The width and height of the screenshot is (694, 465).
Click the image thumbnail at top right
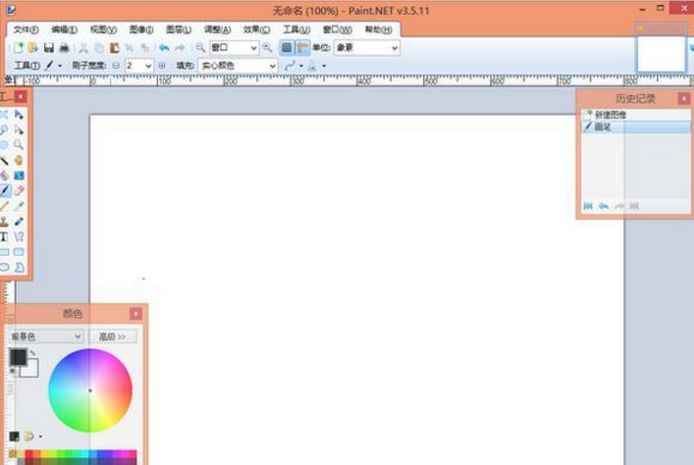661,53
